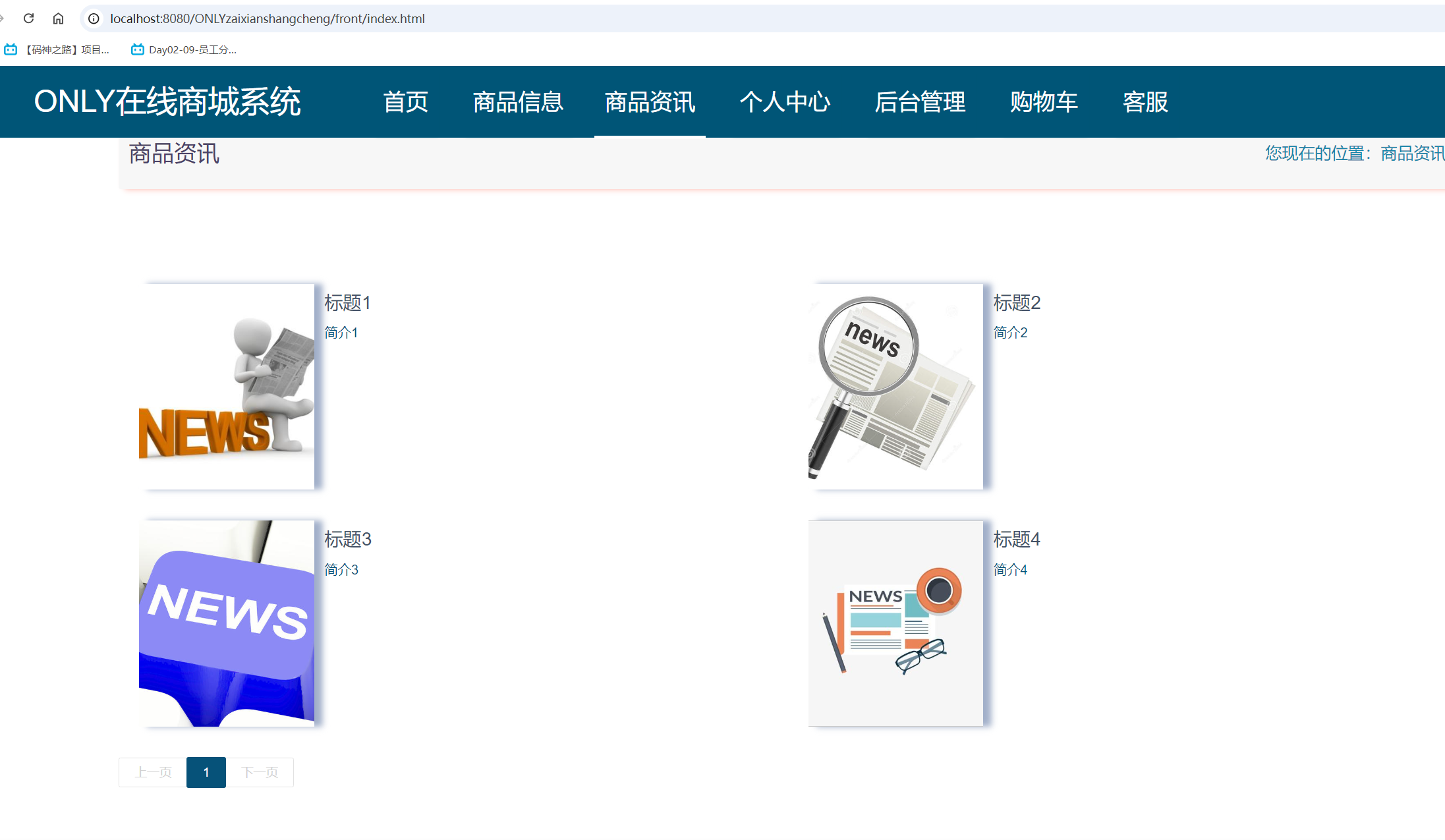Click the 标题4 news title link
This screenshot has width=1445, height=840.
[1016, 540]
